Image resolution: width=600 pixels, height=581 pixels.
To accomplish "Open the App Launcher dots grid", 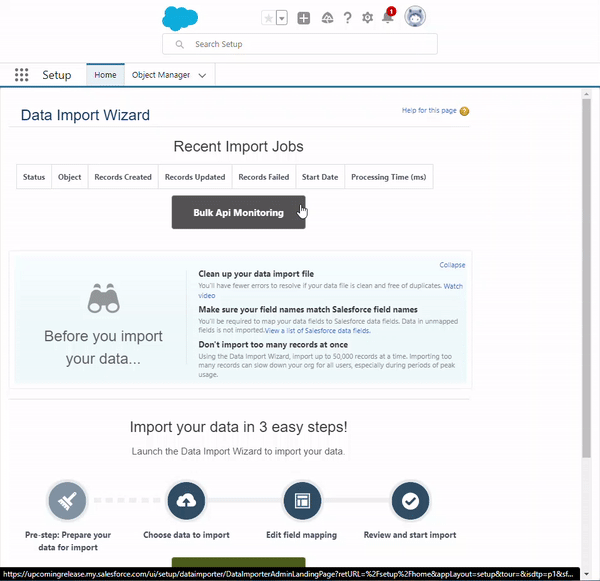I will pos(22,75).
